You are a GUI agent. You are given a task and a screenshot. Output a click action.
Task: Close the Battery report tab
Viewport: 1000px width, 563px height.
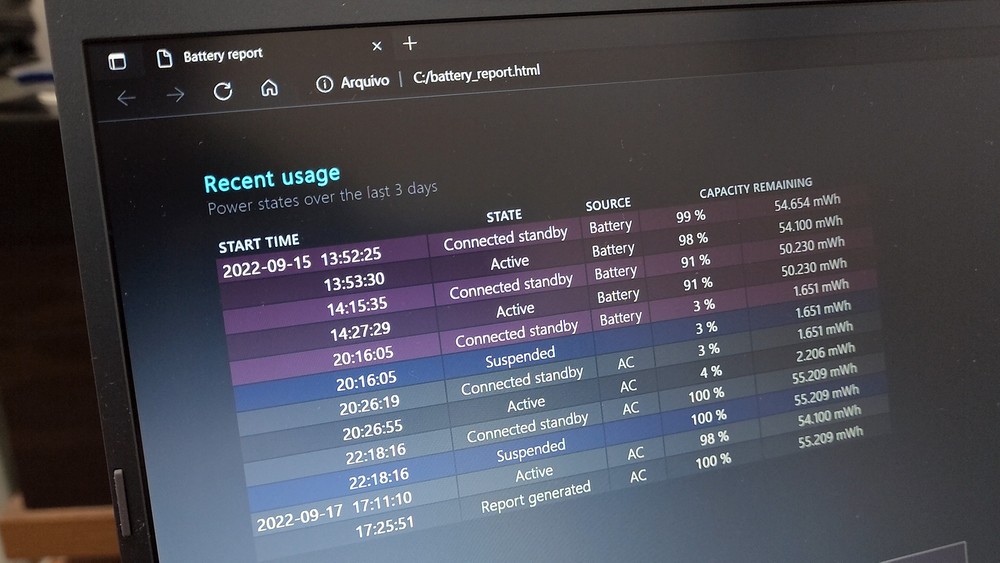tap(377, 46)
